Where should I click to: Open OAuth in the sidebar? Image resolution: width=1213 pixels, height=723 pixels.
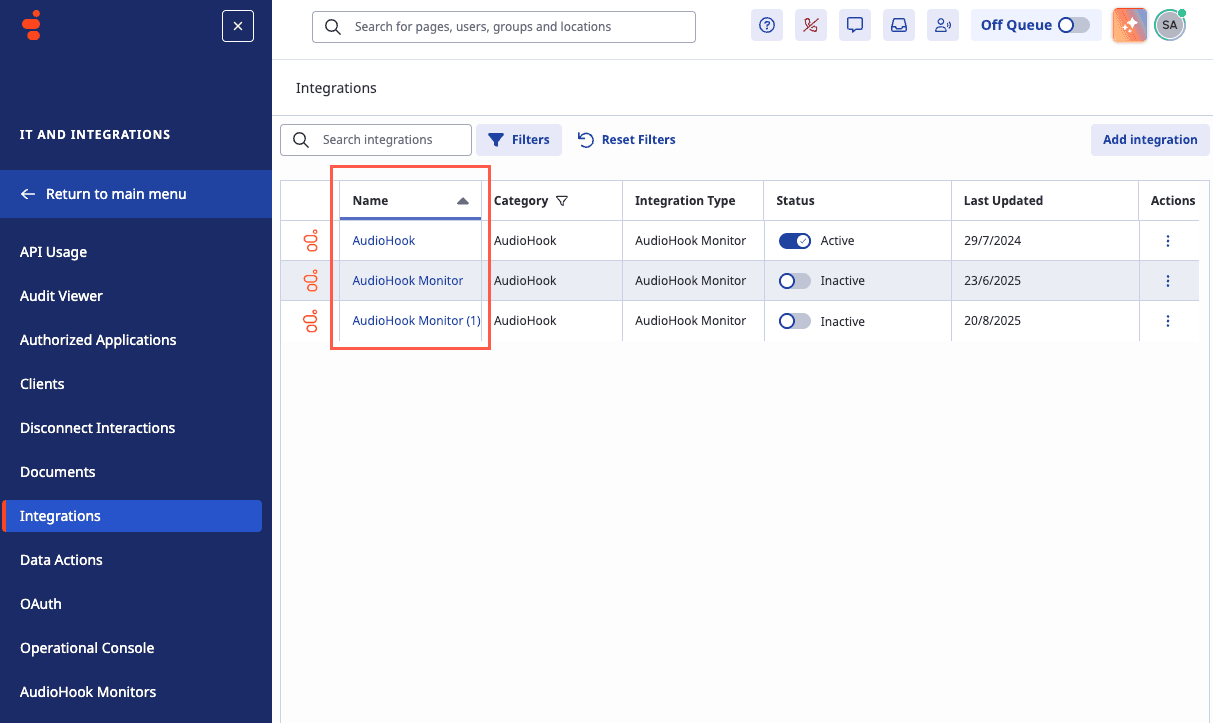(x=41, y=604)
